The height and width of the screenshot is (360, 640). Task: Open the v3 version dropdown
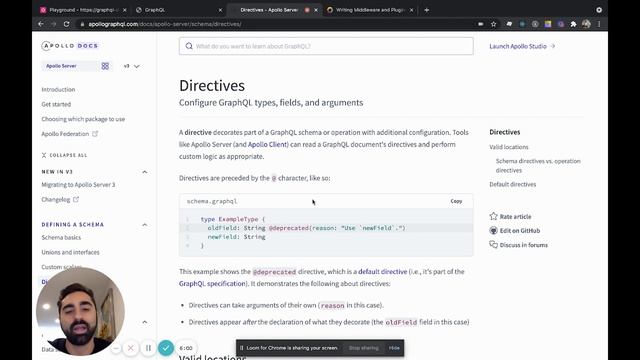pyautogui.click(x=131, y=66)
